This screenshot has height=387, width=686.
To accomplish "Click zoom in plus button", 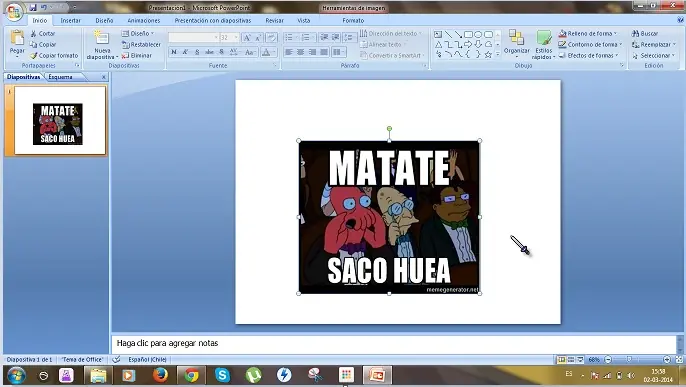I will tap(667, 359).
